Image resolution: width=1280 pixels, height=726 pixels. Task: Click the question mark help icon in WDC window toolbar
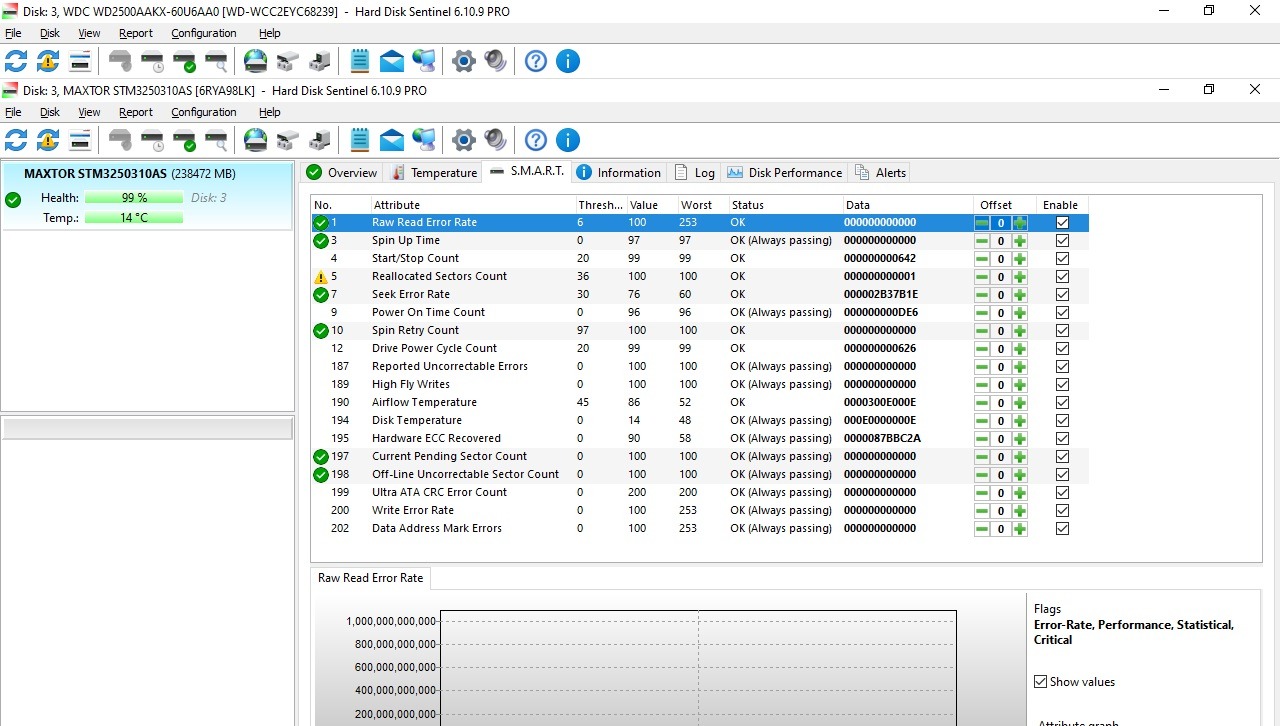click(536, 61)
